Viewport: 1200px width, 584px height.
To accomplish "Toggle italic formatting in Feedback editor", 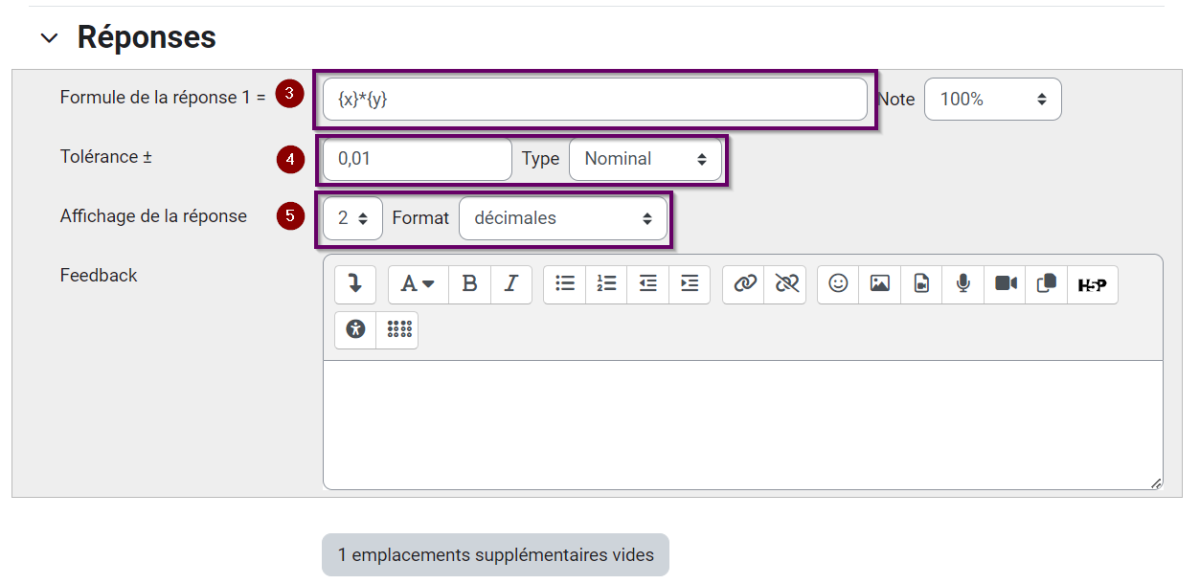I will (x=510, y=284).
